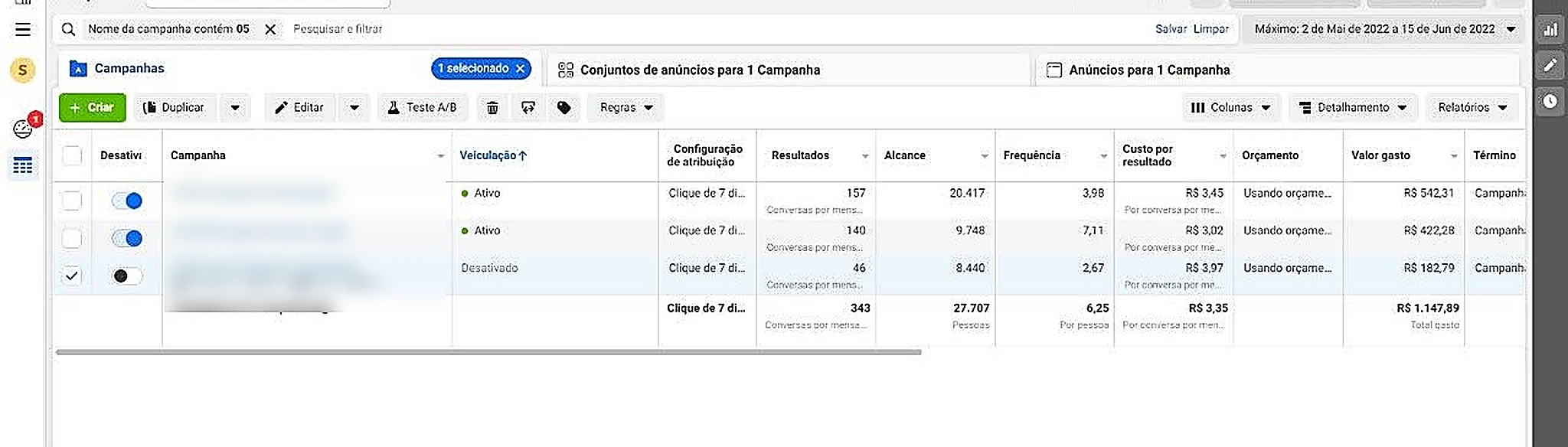Uncheck the Desativado campaign row checkbox
The image size is (1568, 447).
72,276
